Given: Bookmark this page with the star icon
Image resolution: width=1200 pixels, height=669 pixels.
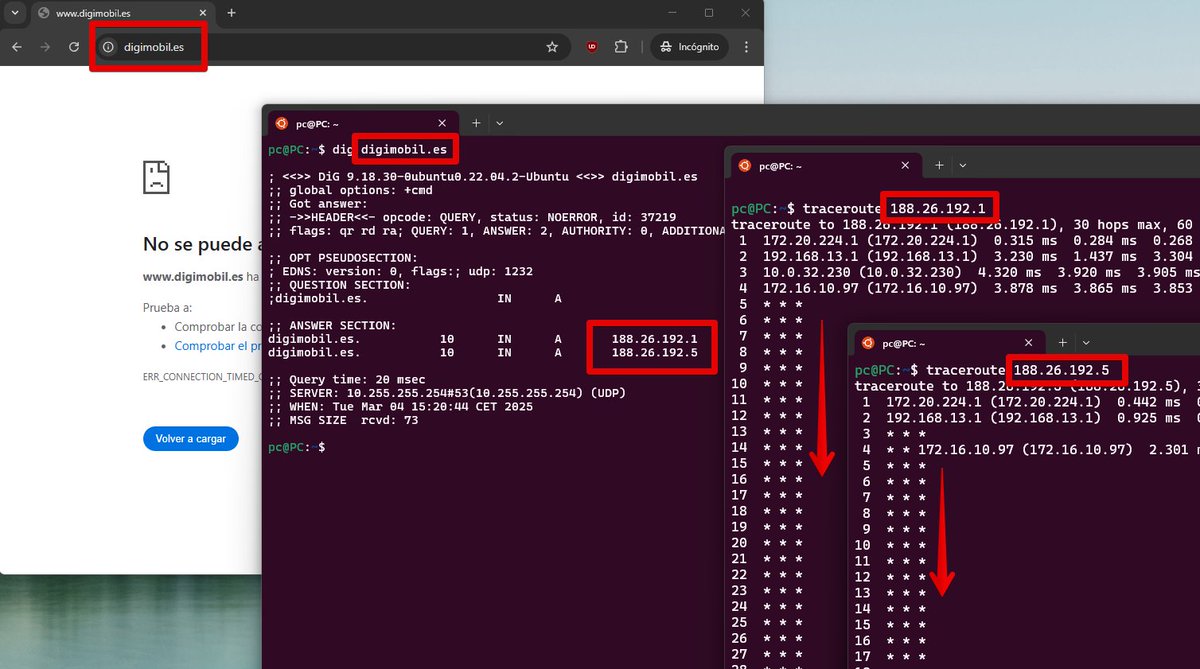Looking at the screenshot, I should point(552,47).
